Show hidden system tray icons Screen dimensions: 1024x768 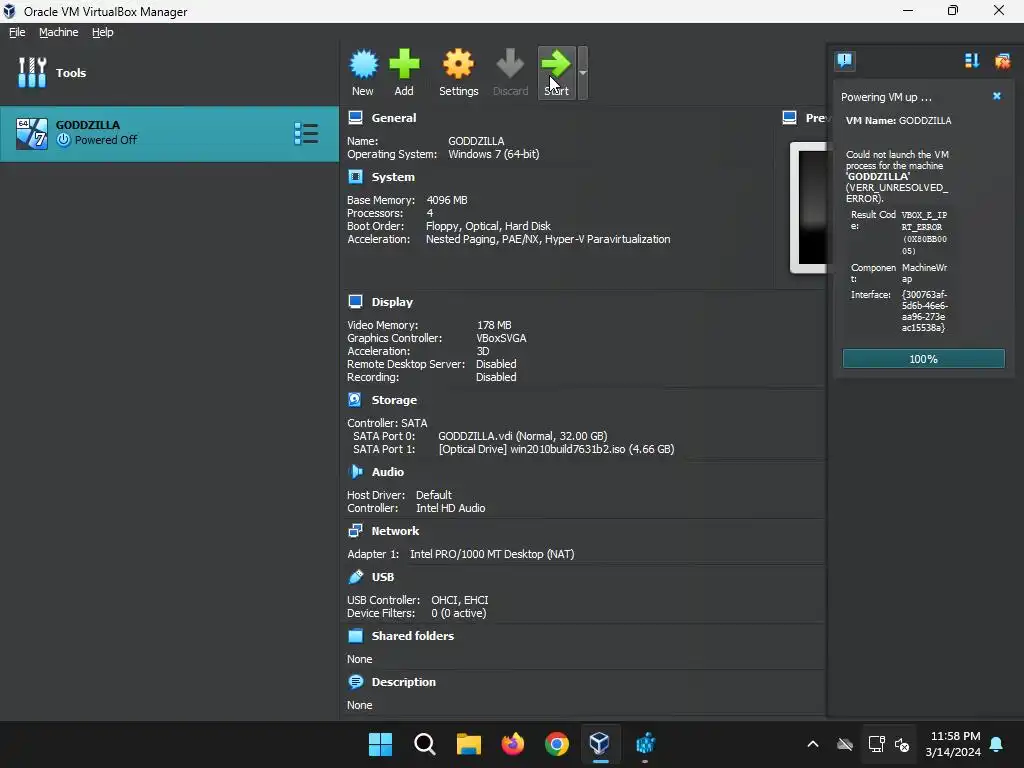(812, 744)
